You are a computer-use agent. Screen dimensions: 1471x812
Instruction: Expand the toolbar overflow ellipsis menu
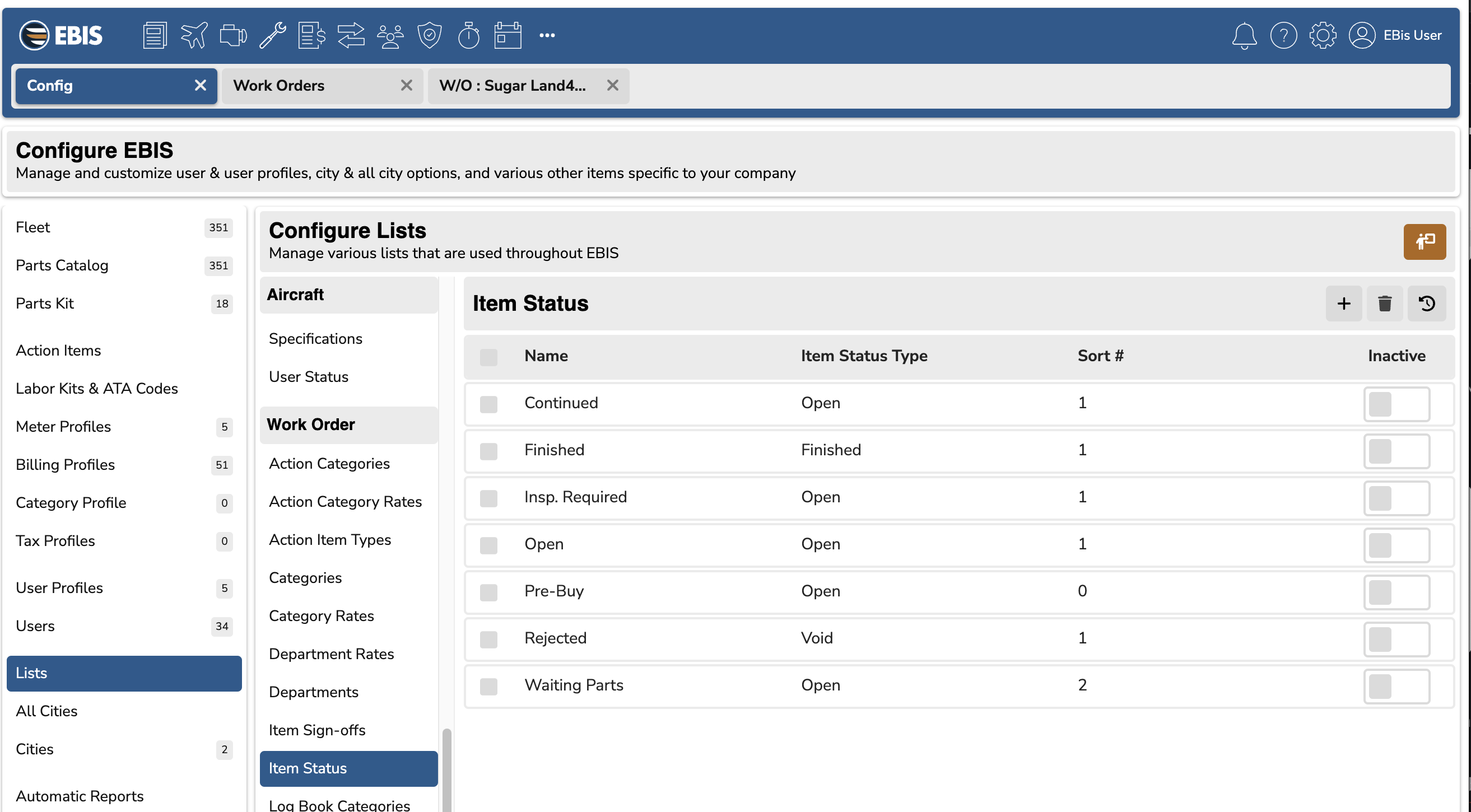point(547,35)
